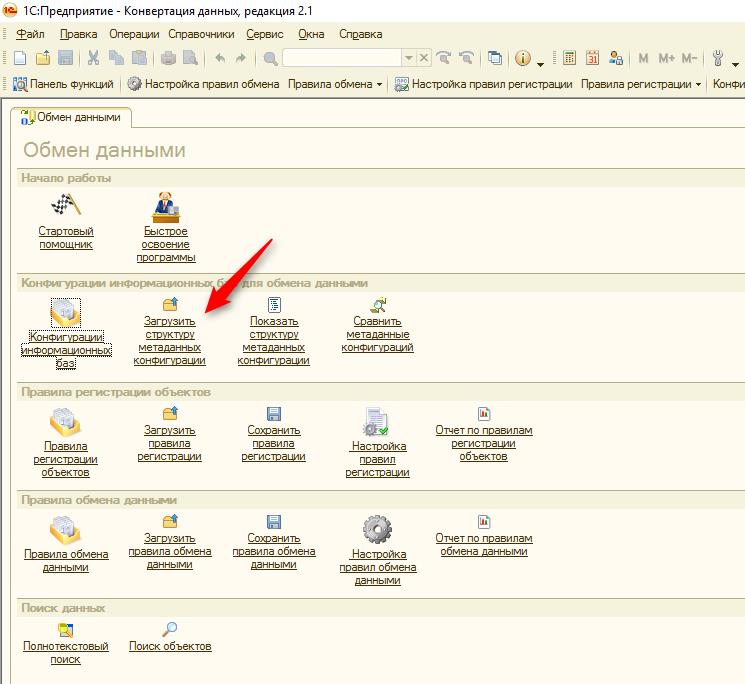The image size is (745, 684).
Task: Open the Справочники menu
Action: pyautogui.click(x=201, y=34)
